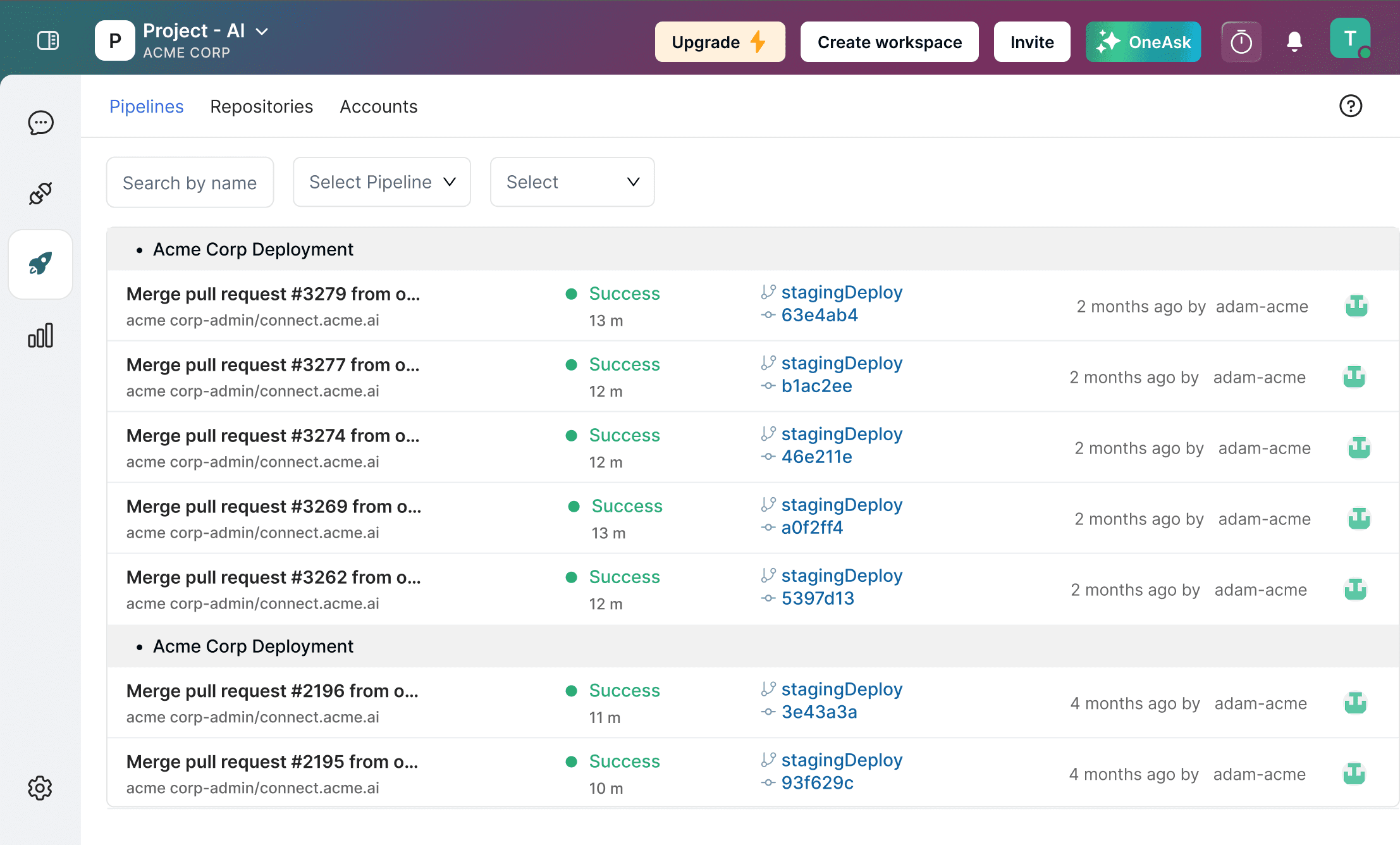The width and height of the screenshot is (1400, 845).
Task: Click the Create workspace button
Action: click(x=889, y=42)
